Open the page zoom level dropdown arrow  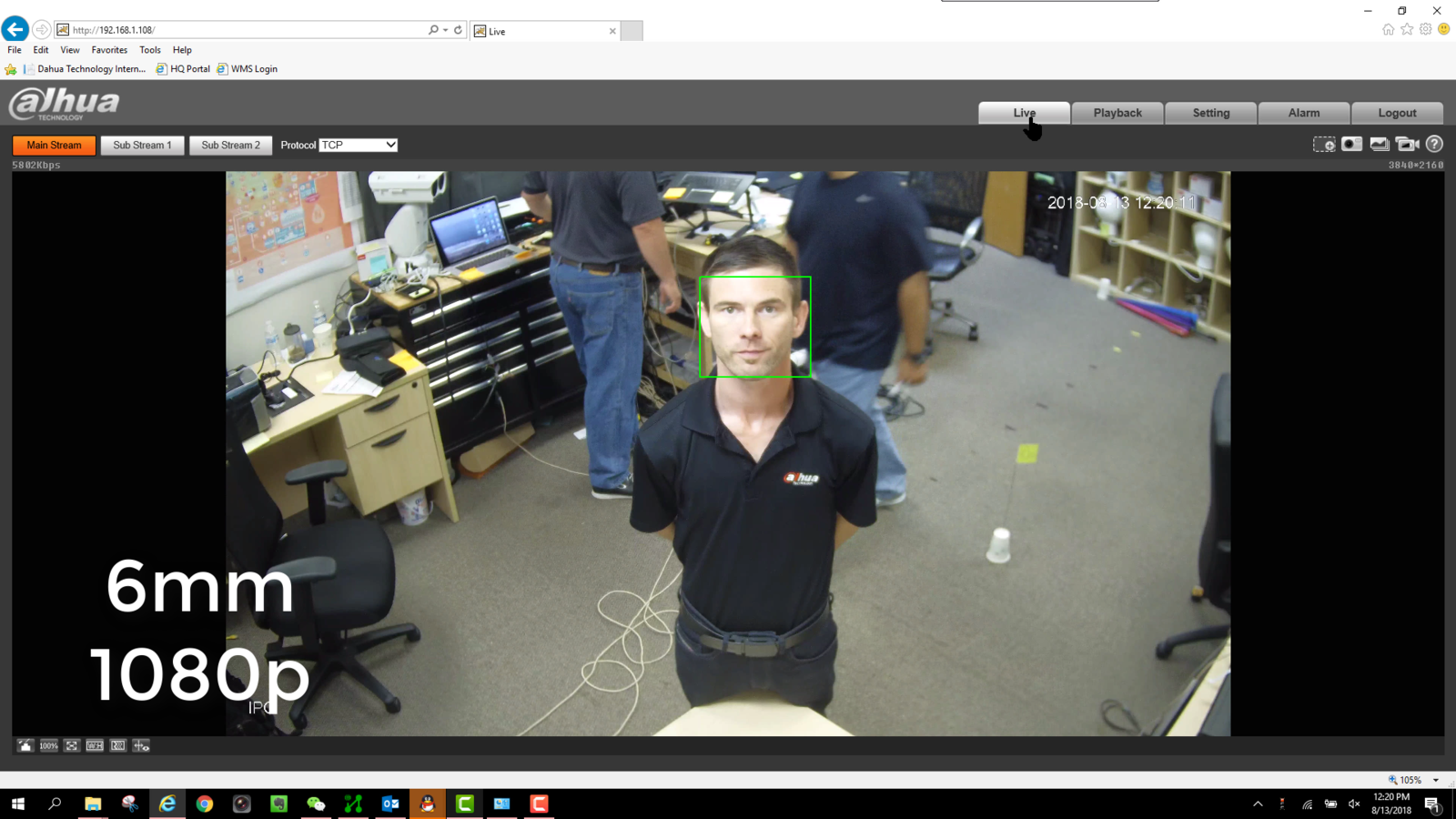[x=1436, y=780]
